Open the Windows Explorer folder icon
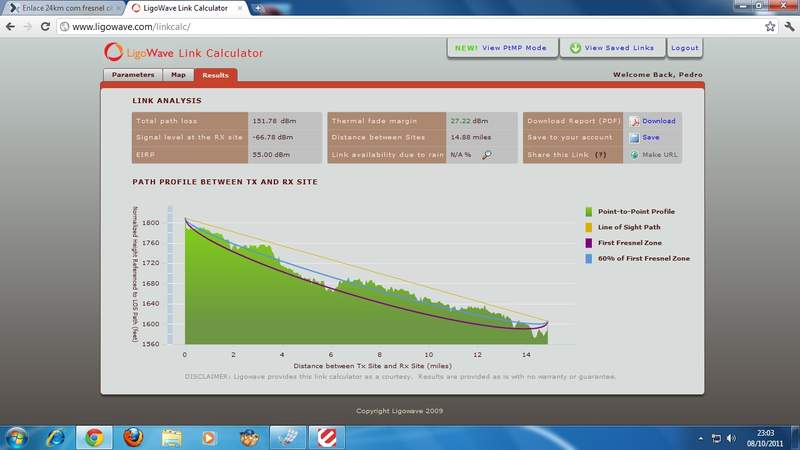Viewport: 800px width, 450px height. pos(171,438)
